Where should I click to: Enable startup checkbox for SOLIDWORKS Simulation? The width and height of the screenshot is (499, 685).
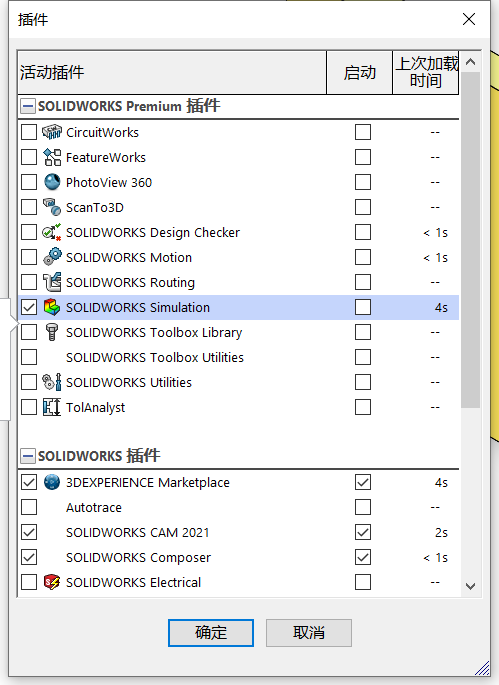363,307
